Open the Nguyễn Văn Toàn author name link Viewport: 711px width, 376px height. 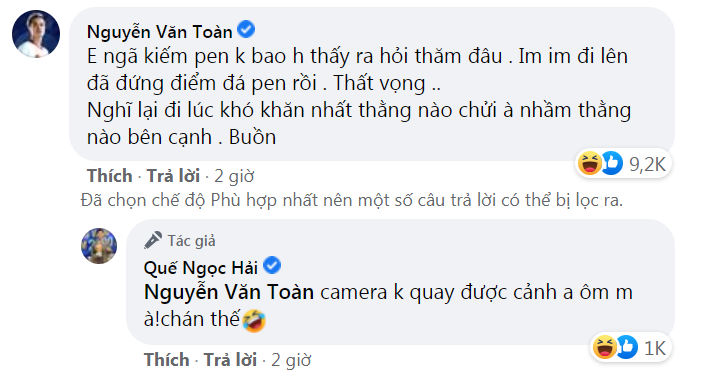click(x=160, y=32)
